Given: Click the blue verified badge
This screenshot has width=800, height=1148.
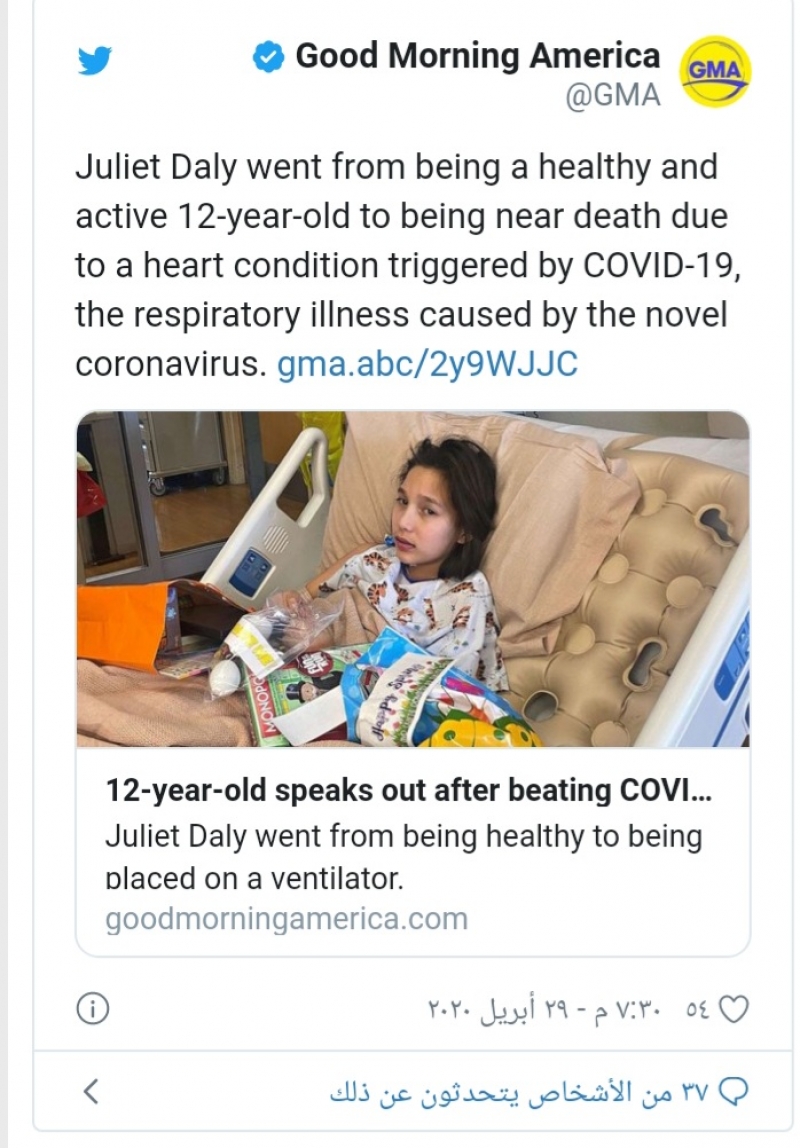Looking at the screenshot, I should pos(267,57).
